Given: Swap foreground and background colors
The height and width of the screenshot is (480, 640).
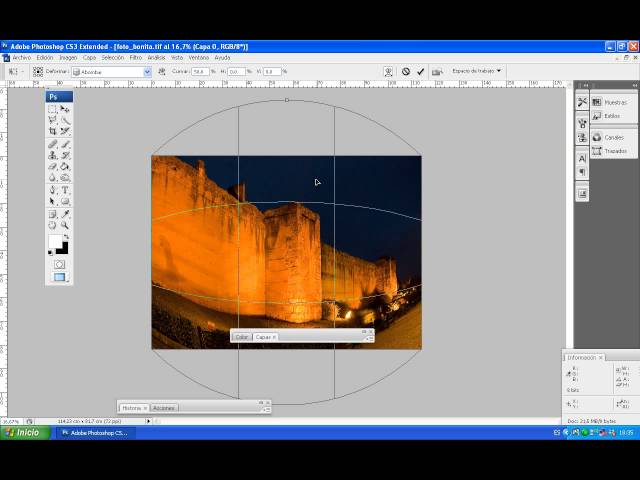Looking at the screenshot, I should tap(66, 236).
